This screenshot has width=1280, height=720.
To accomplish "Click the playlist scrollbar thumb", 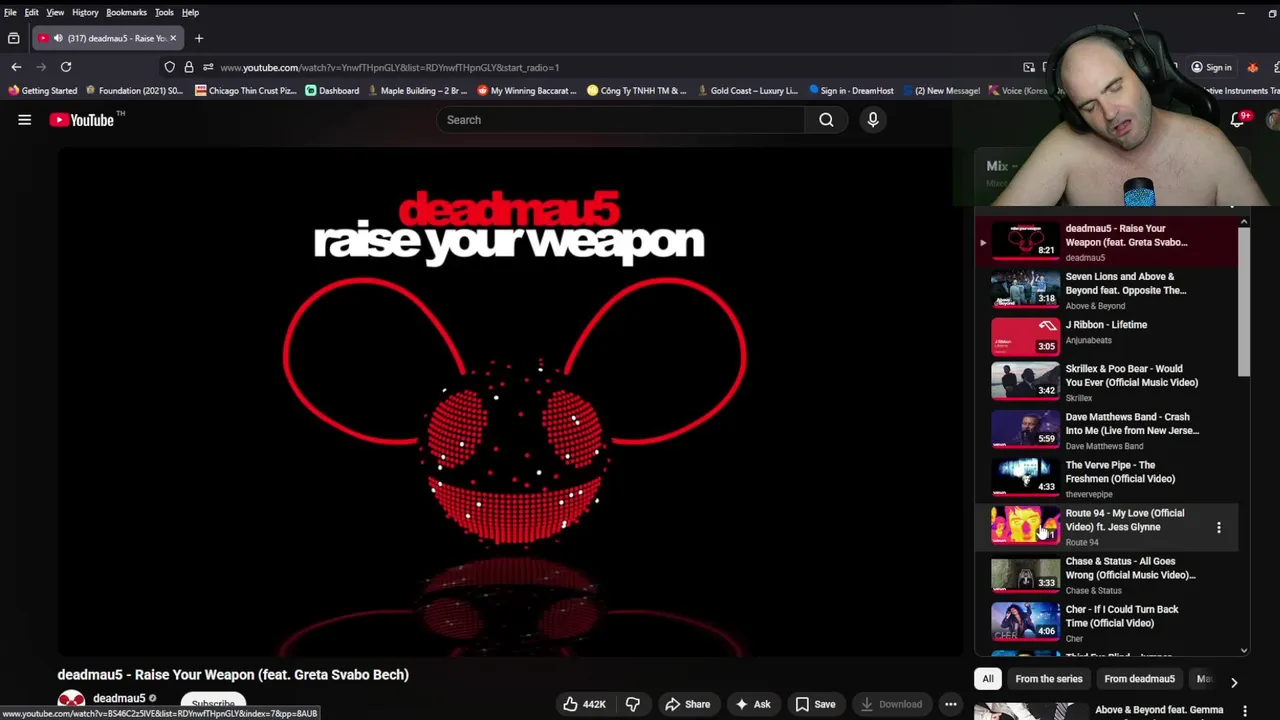I will (x=1243, y=303).
